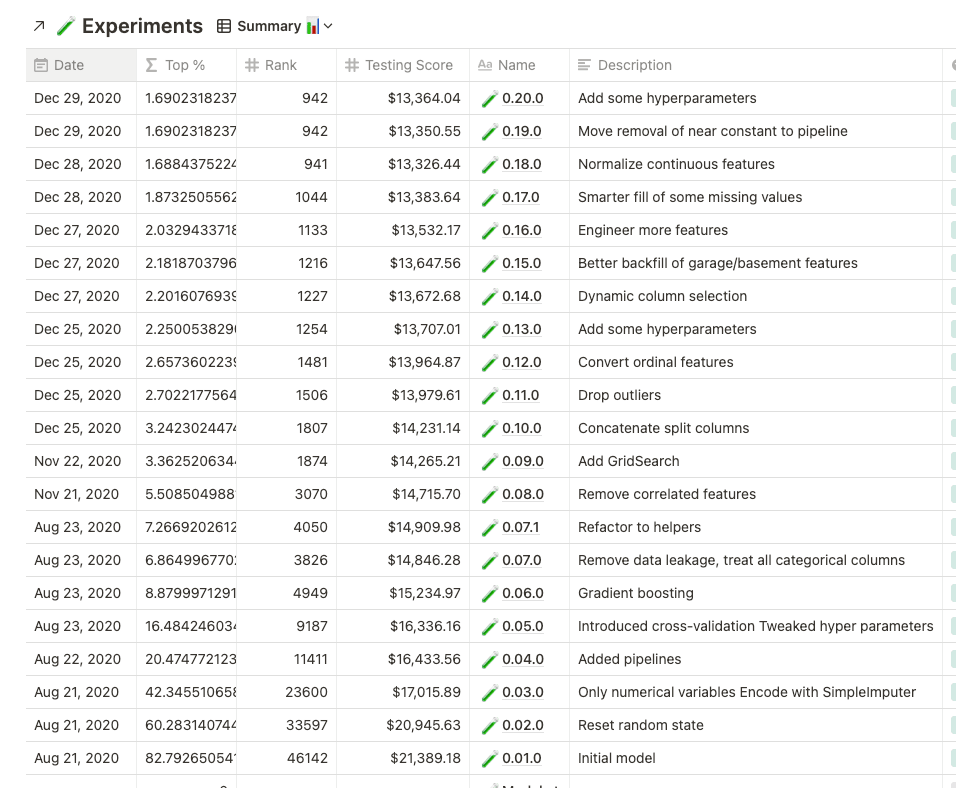The image size is (956, 788).
Task: Select the Testing Score column header
Action: [402, 65]
